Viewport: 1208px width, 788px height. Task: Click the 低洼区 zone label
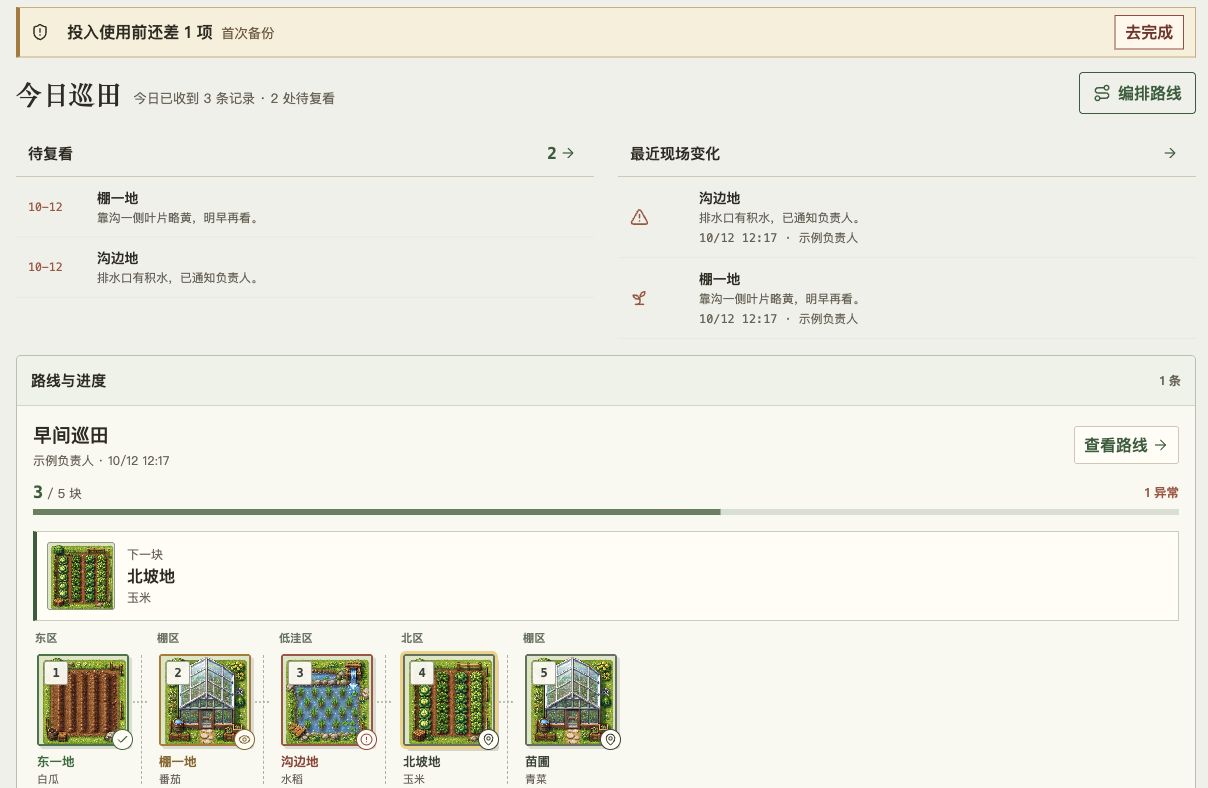coord(295,638)
